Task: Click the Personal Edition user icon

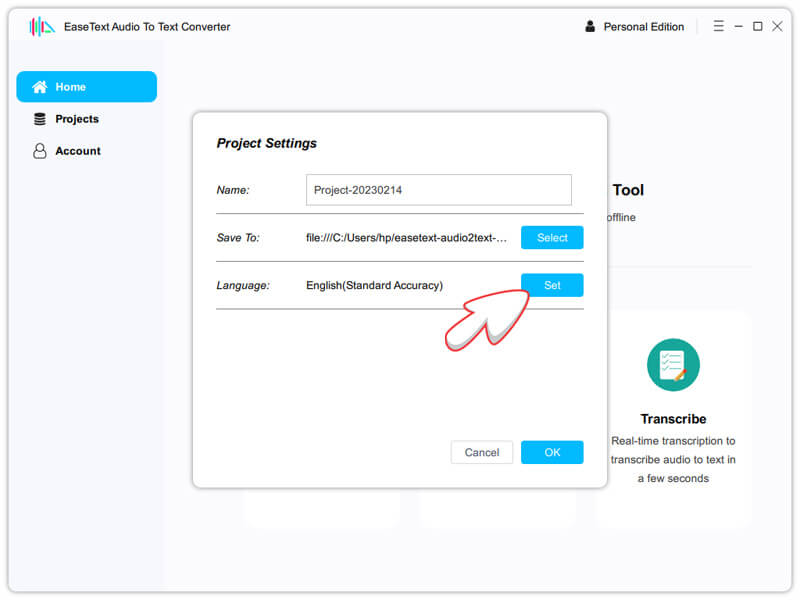Action: pos(590,27)
